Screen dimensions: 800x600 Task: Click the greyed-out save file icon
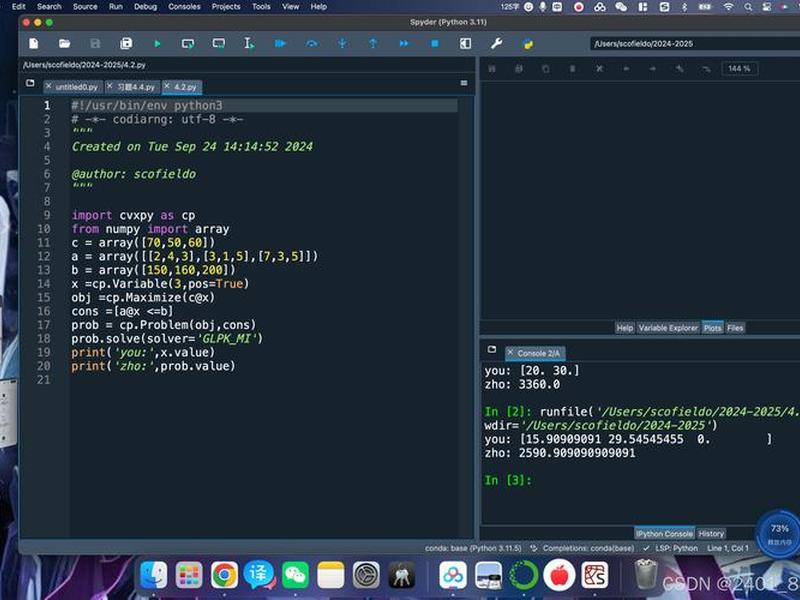95,44
